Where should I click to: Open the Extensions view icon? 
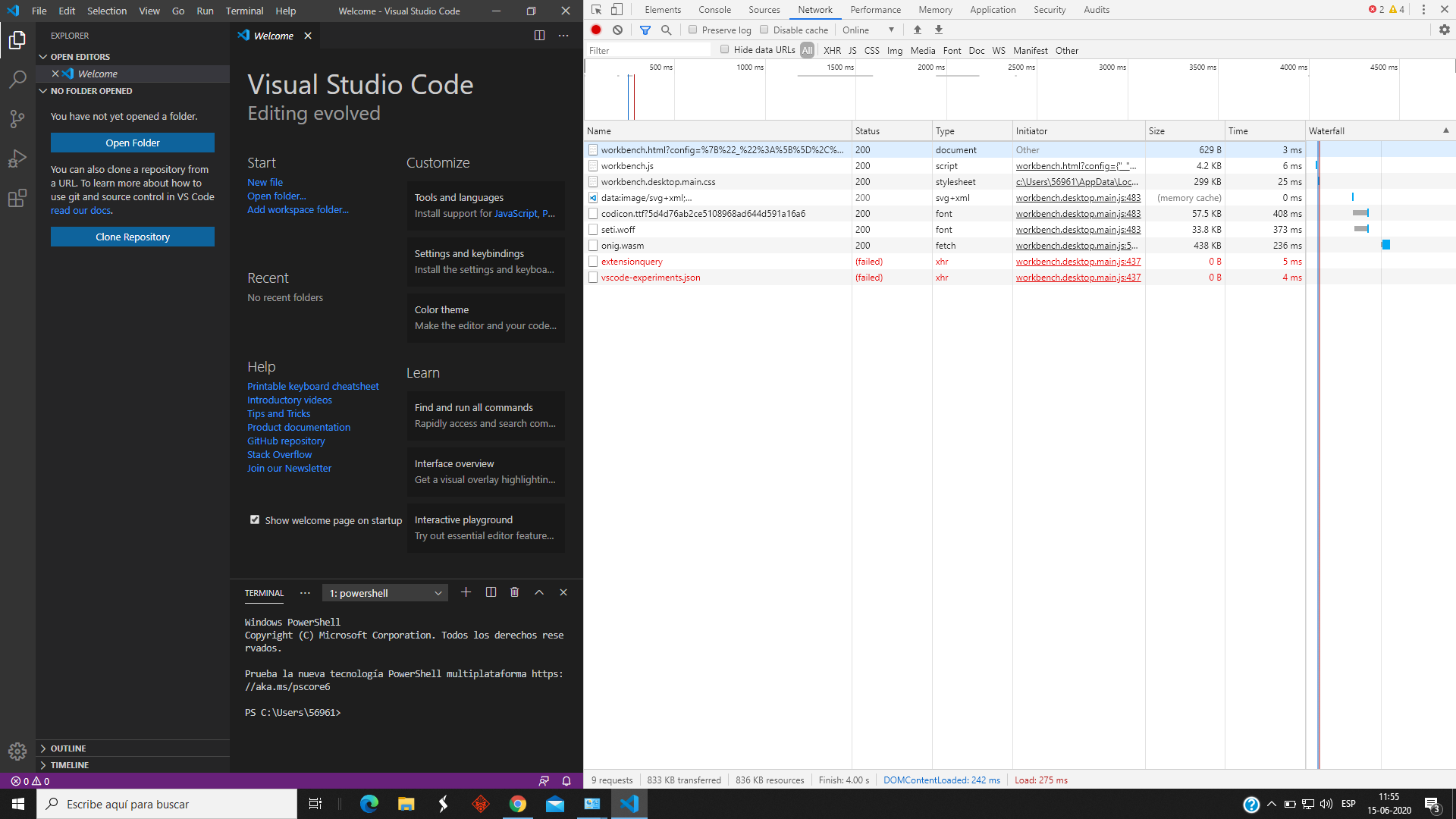click(x=17, y=199)
